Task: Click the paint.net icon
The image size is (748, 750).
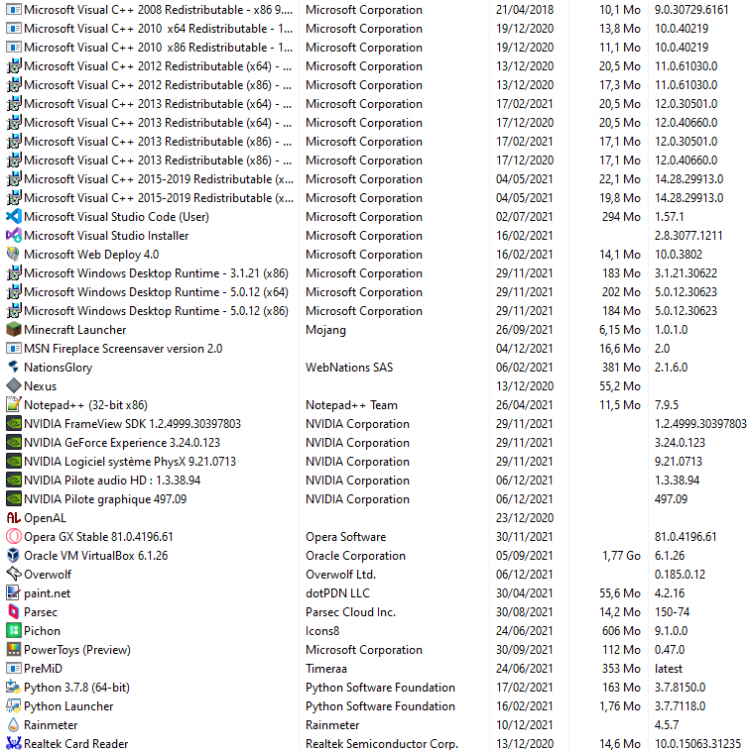Action: click(x=13, y=593)
